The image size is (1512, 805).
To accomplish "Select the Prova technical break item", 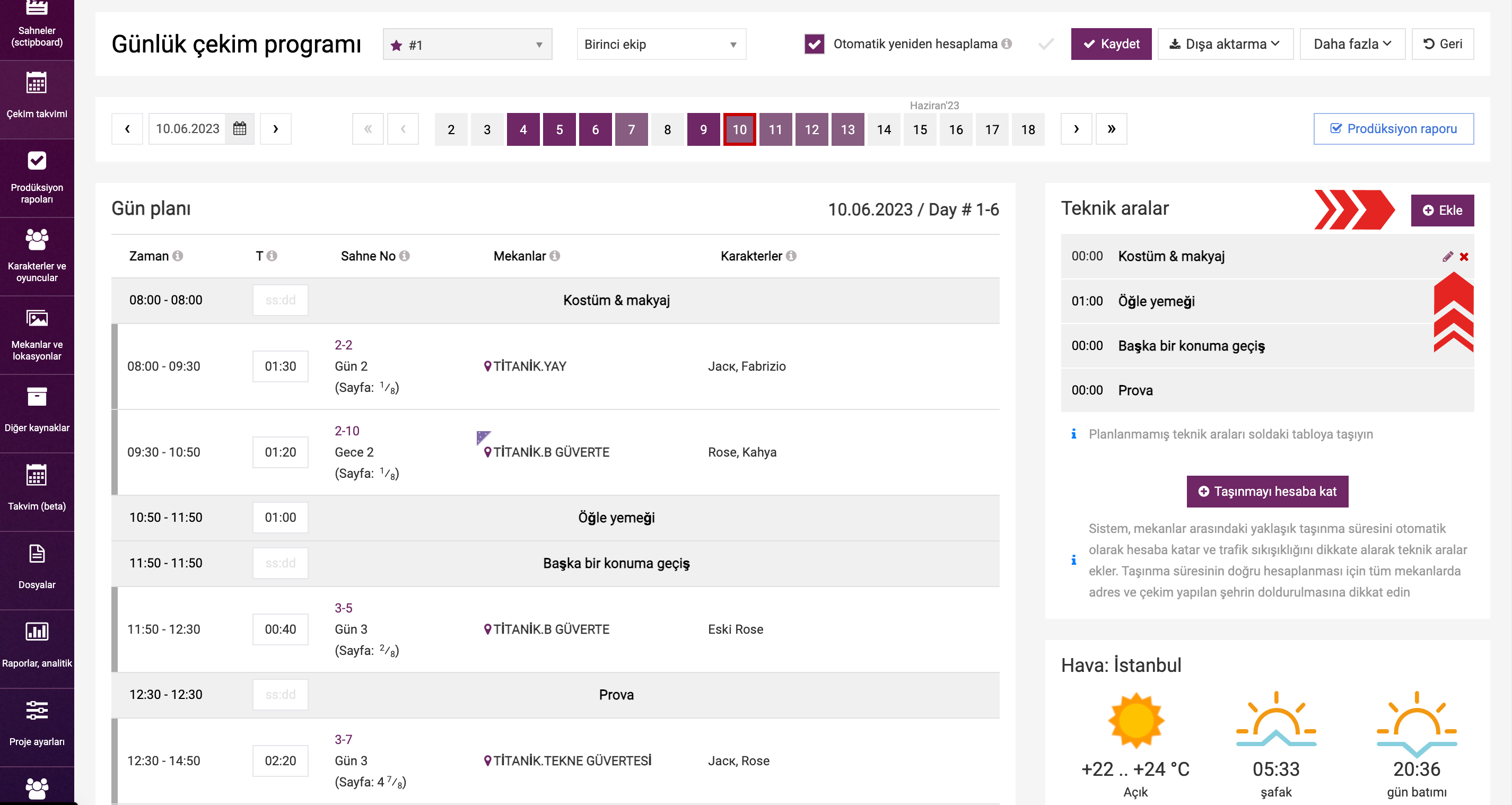I will 1267,390.
